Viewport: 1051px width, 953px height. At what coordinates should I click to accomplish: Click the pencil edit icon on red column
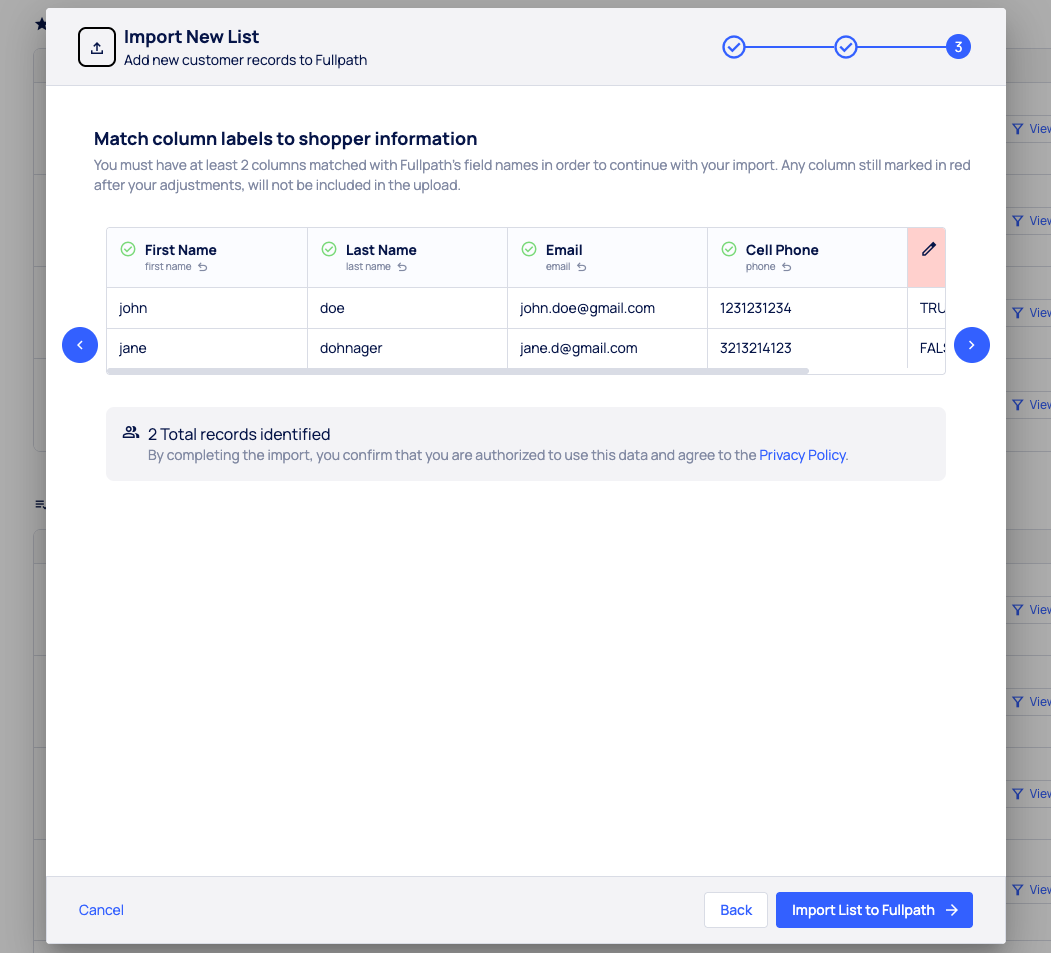click(928, 249)
